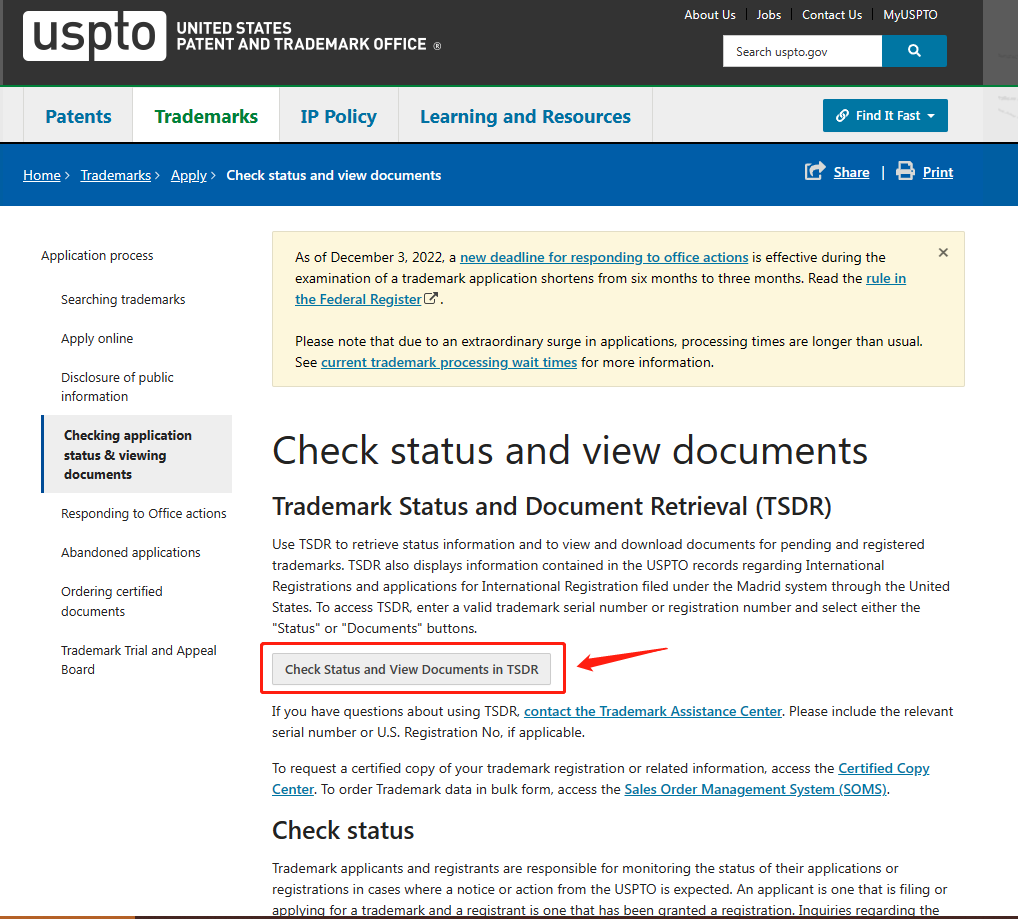Open new deadline for responding link
The height and width of the screenshot is (919, 1018).
click(x=604, y=257)
